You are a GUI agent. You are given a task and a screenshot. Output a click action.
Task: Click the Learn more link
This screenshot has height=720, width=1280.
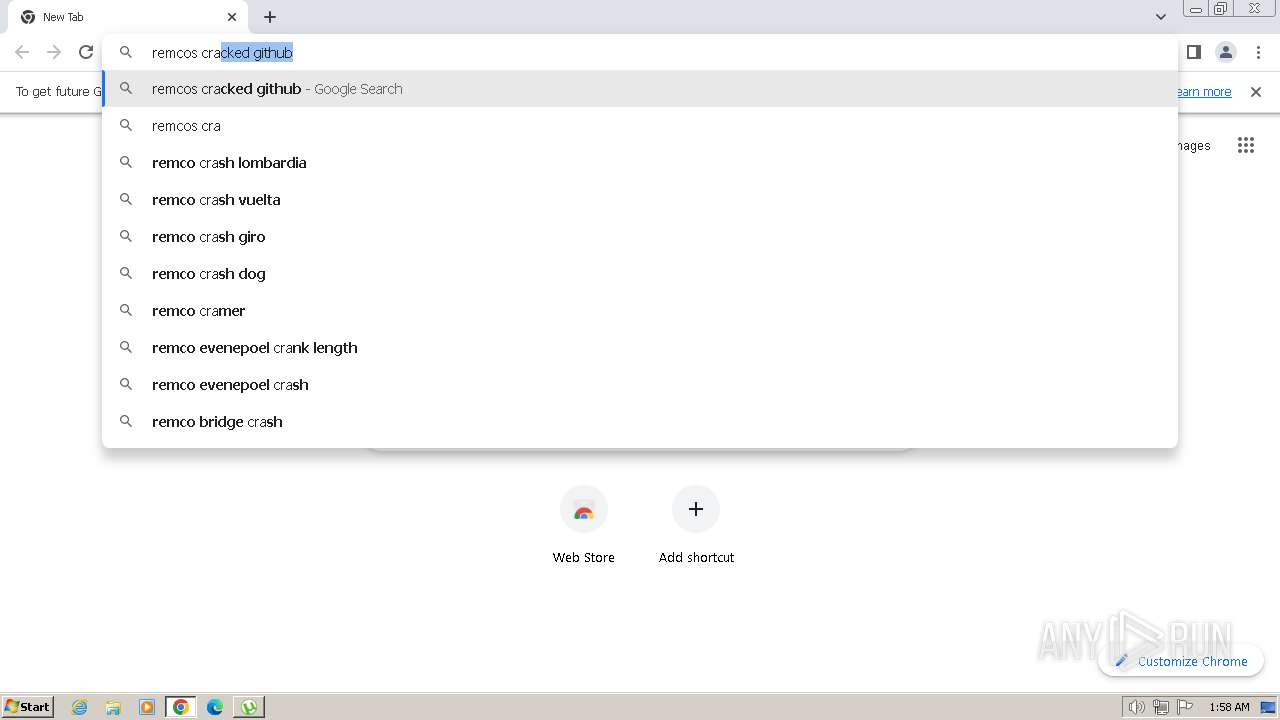click(x=1204, y=92)
